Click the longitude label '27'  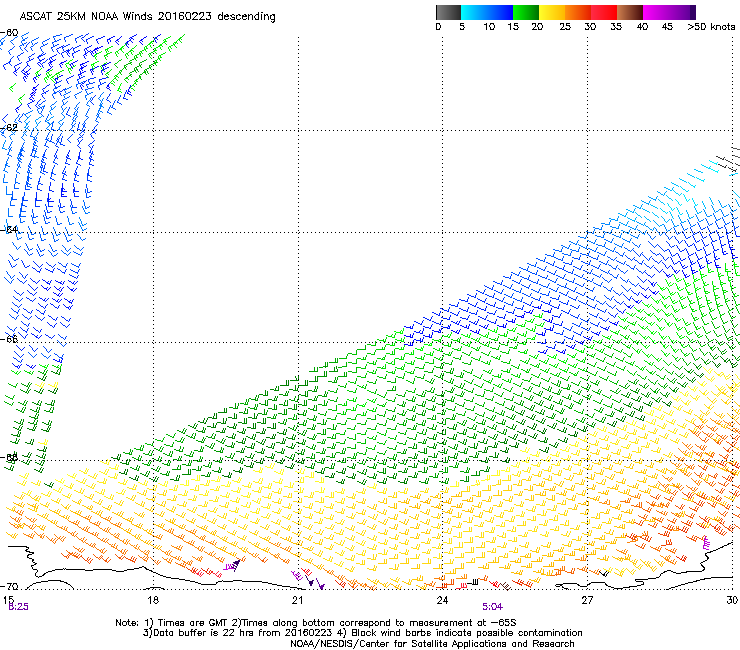coord(587,600)
